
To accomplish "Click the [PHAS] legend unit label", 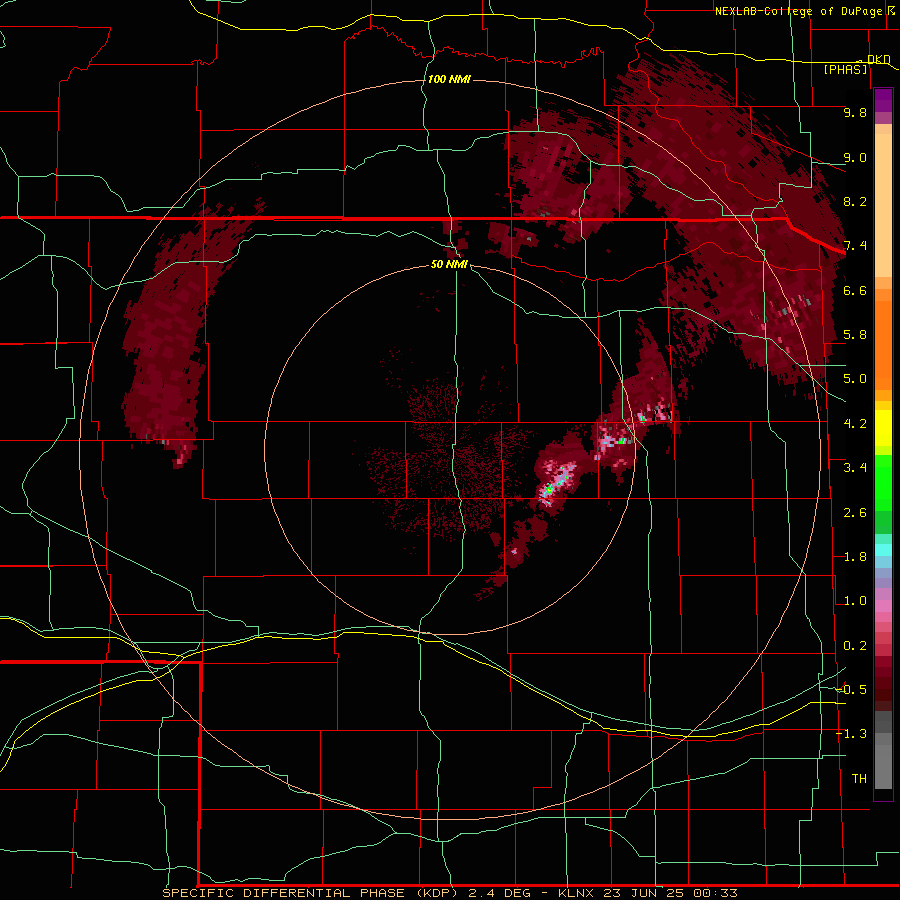I will 845,70.
